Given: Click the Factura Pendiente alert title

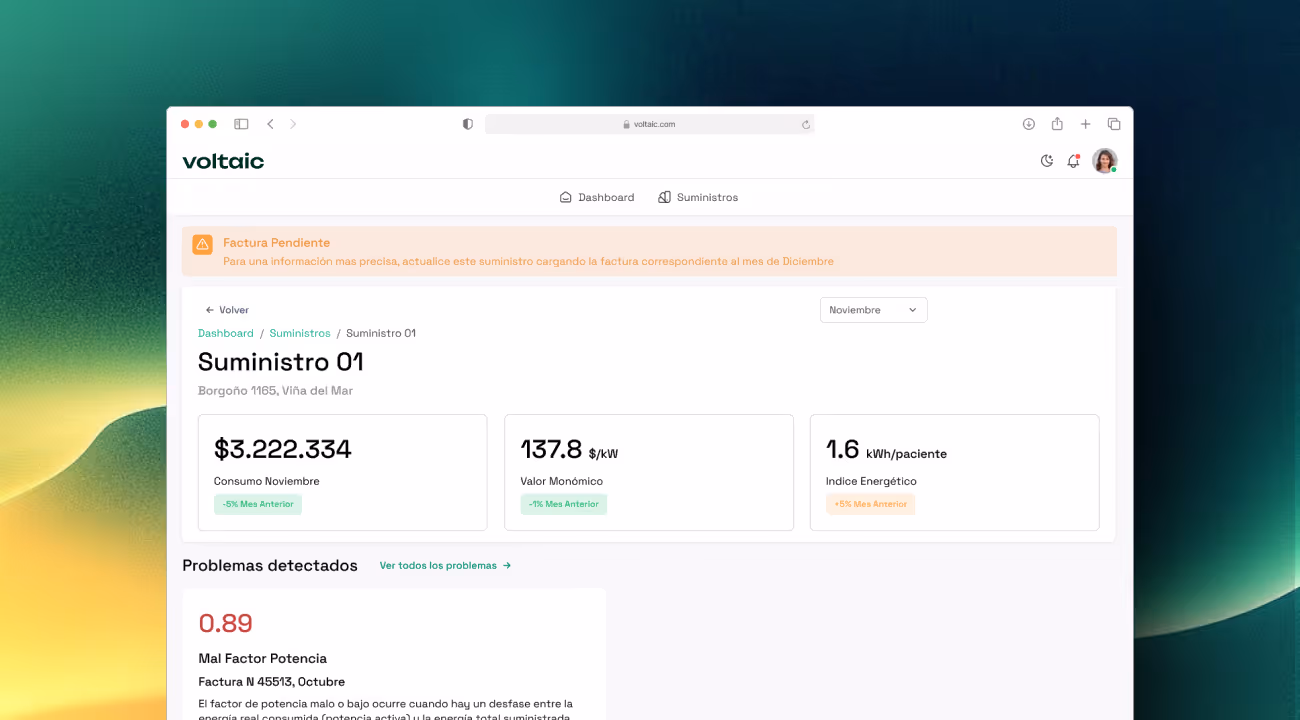Looking at the screenshot, I should pos(276,243).
